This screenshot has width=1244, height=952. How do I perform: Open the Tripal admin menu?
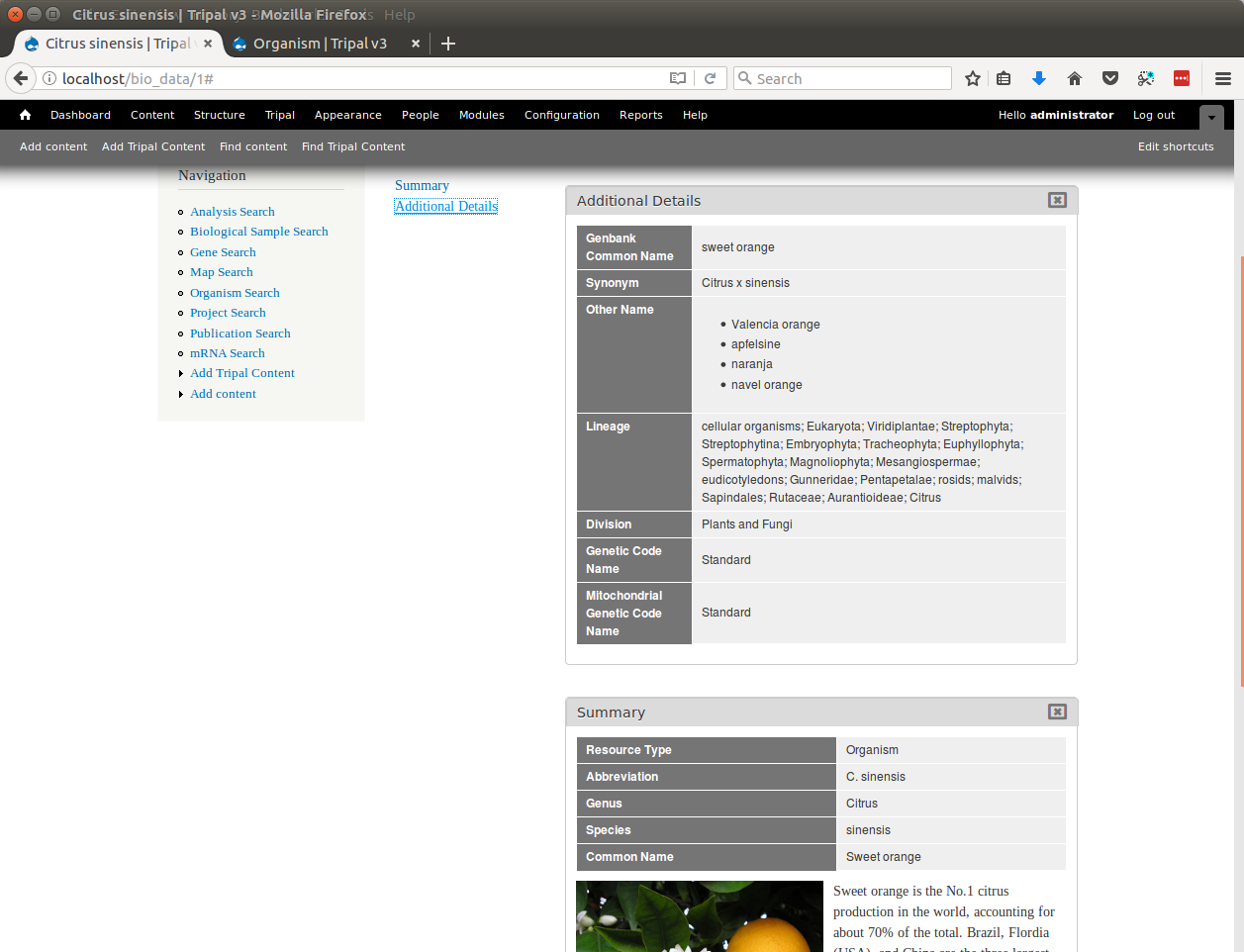(279, 115)
